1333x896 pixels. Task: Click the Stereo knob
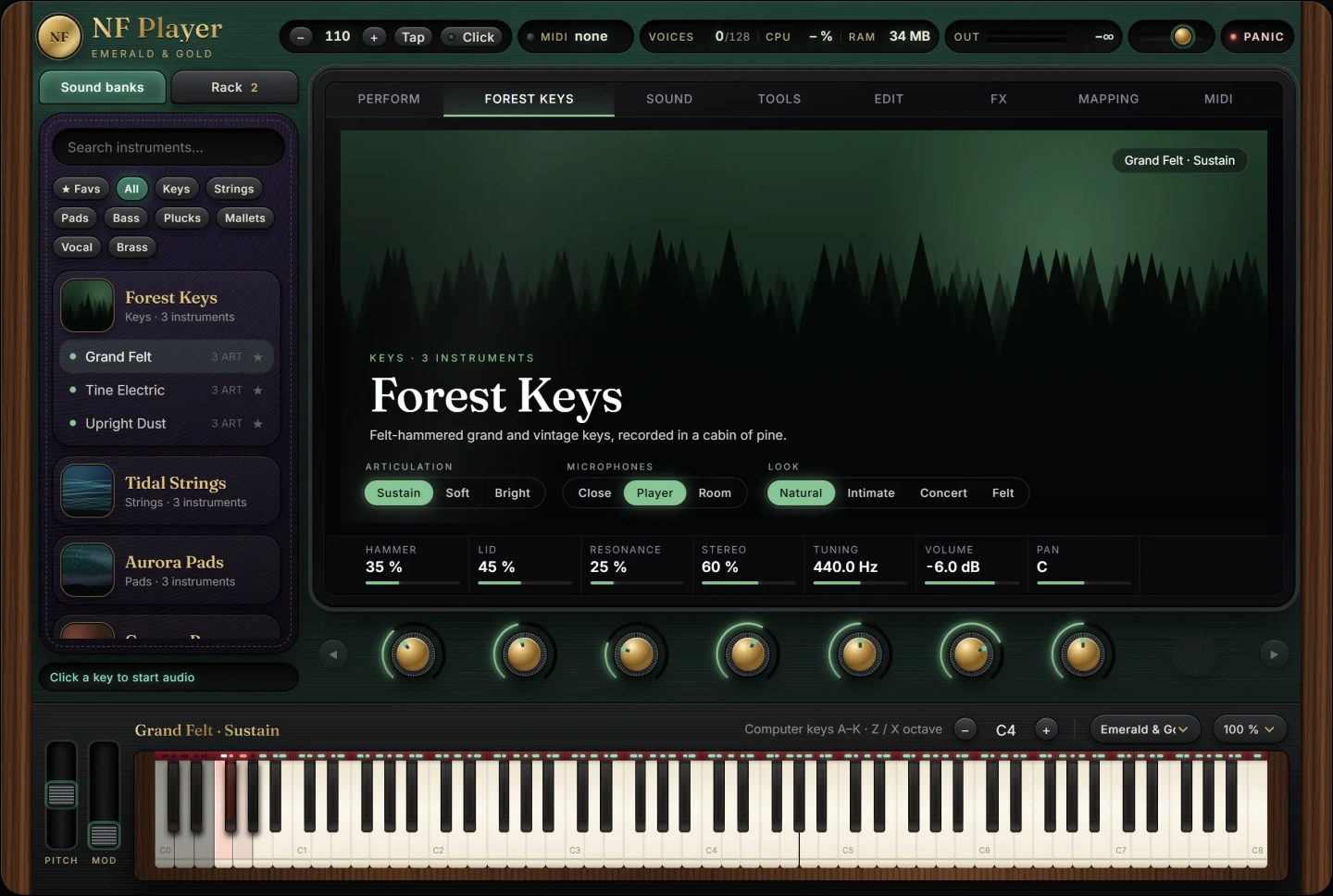point(748,654)
